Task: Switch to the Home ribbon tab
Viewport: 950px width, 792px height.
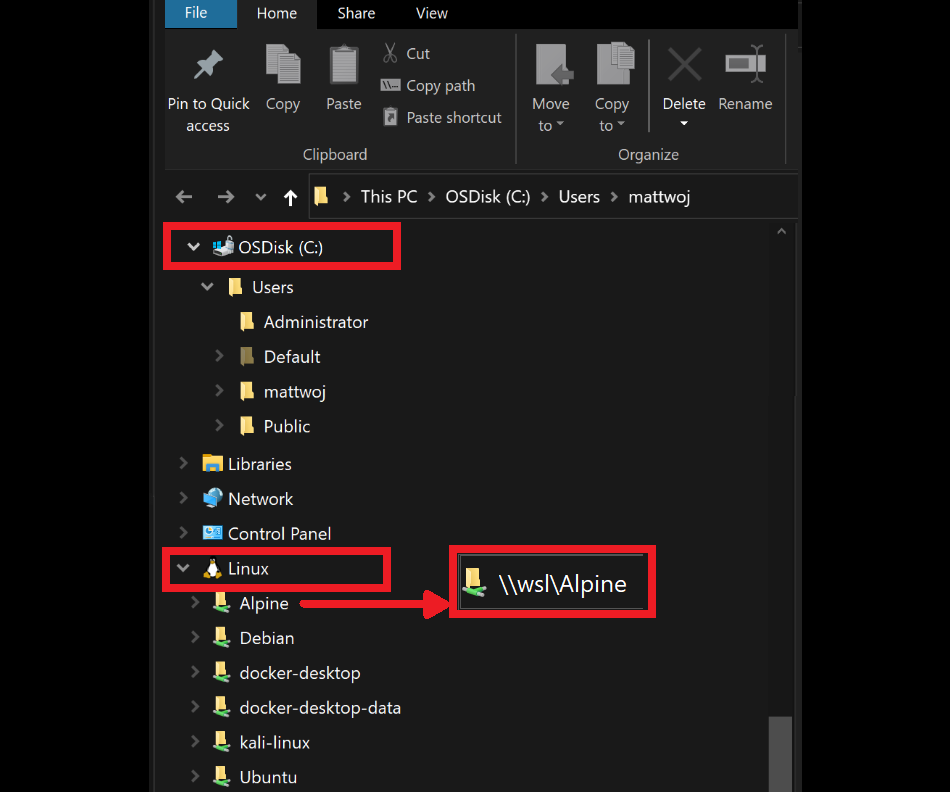Action: [277, 13]
